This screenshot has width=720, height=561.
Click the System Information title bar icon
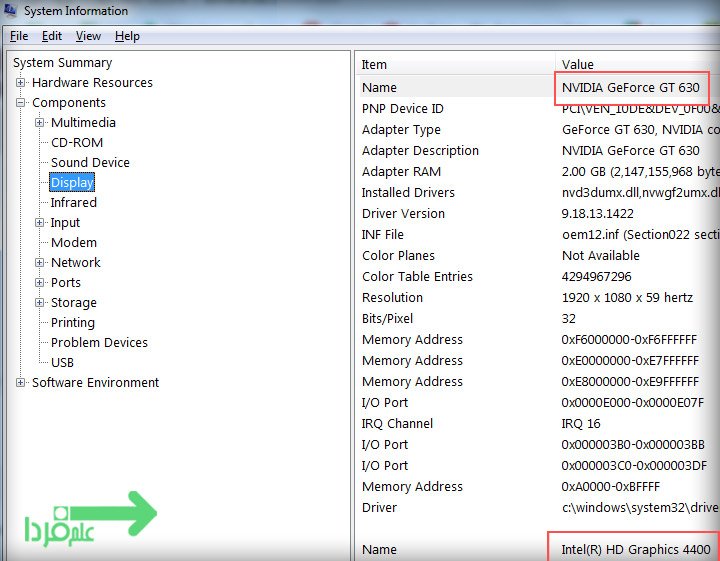pos(12,11)
